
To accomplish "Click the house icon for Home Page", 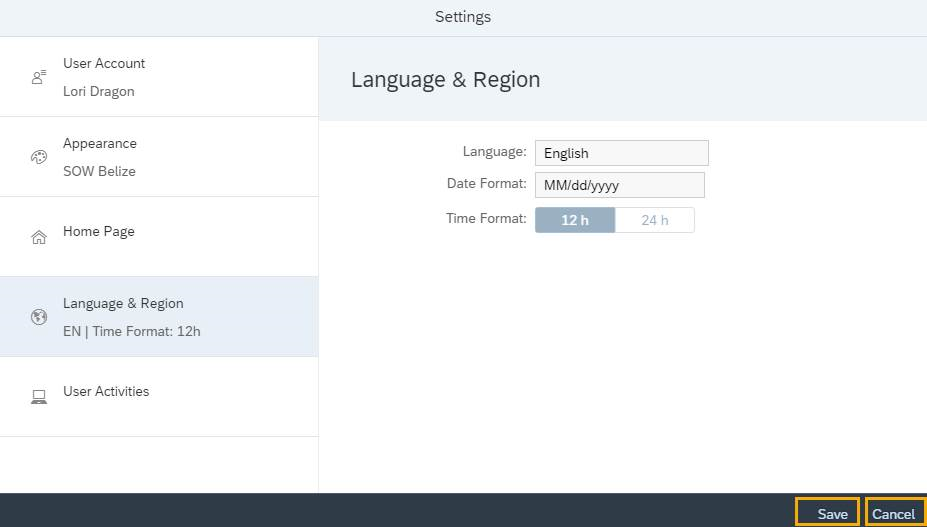I will tap(39, 237).
